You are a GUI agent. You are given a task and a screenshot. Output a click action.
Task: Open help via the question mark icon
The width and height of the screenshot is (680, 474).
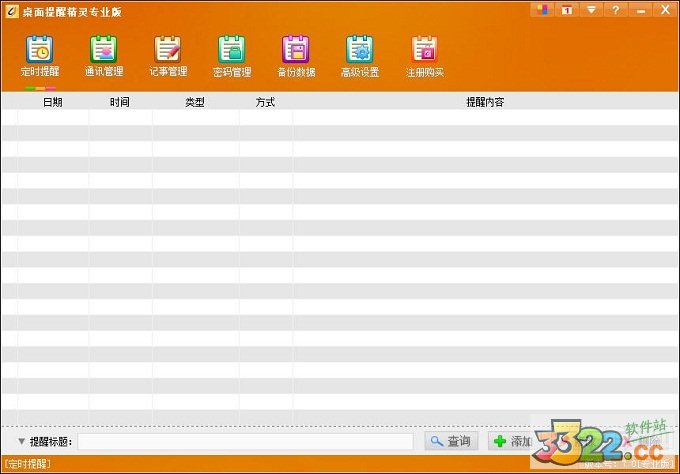[x=615, y=10]
